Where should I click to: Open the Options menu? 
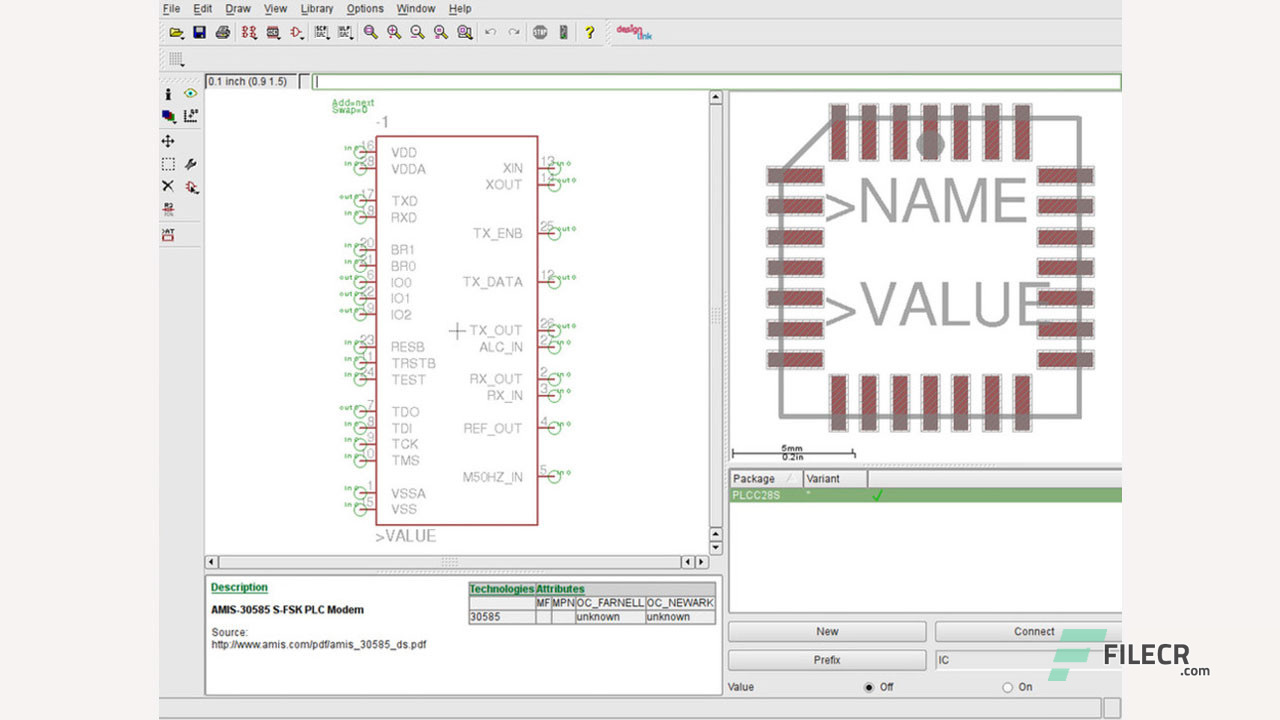click(365, 9)
